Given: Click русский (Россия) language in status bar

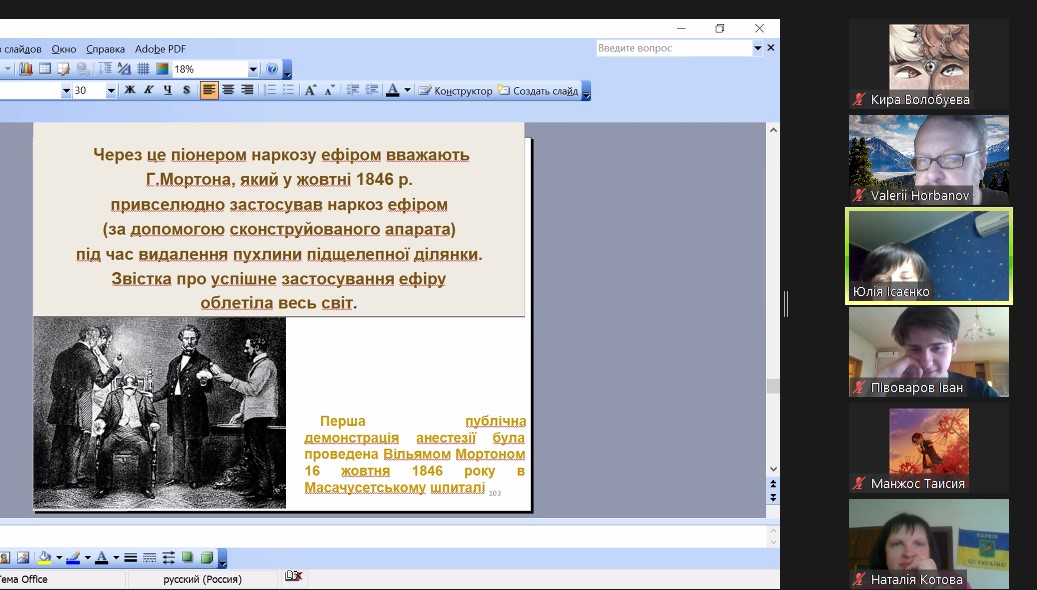Looking at the screenshot, I should tap(202, 579).
